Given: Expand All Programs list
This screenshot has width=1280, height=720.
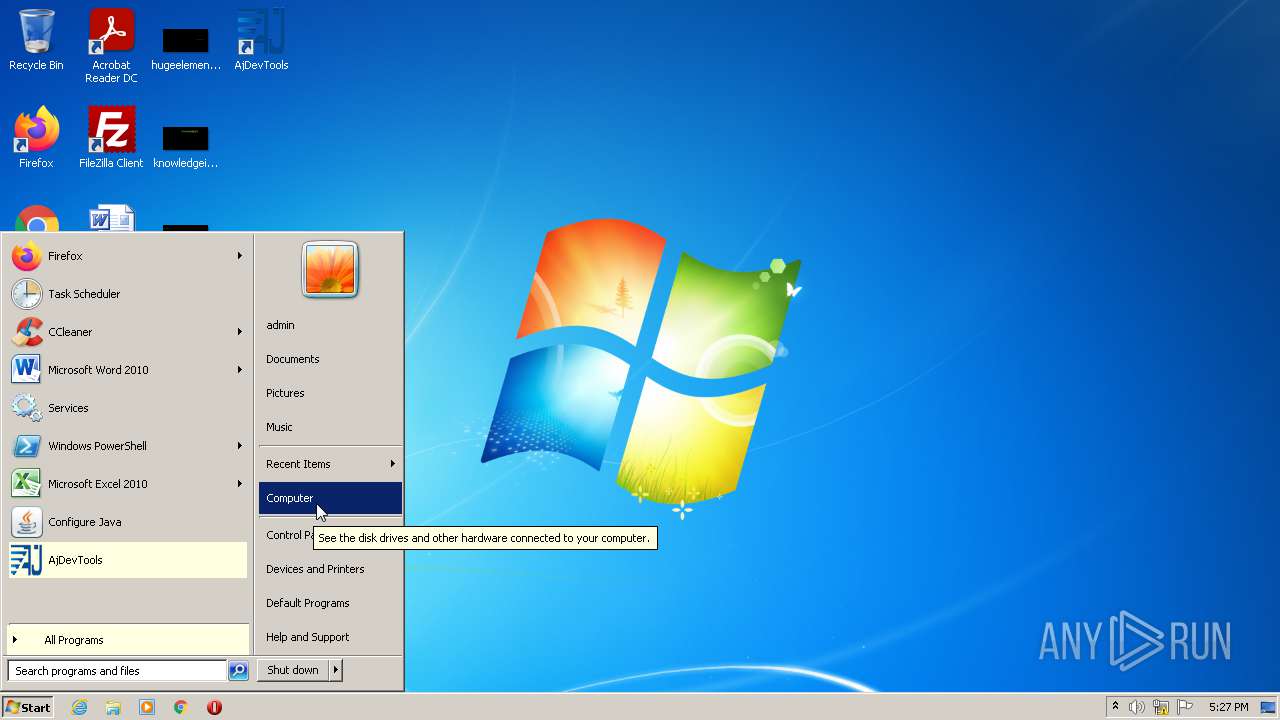Looking at the screenshot, I should coord(127,640).
